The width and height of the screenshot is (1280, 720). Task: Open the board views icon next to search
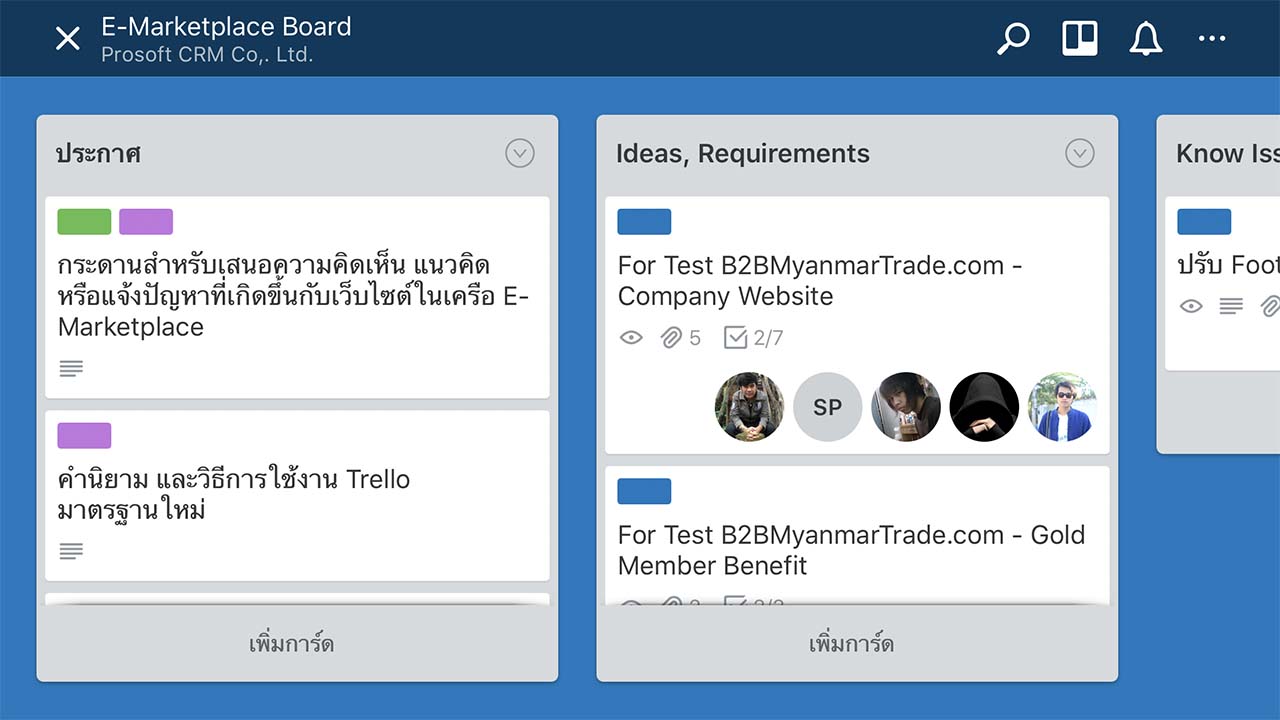(1079, 38)
